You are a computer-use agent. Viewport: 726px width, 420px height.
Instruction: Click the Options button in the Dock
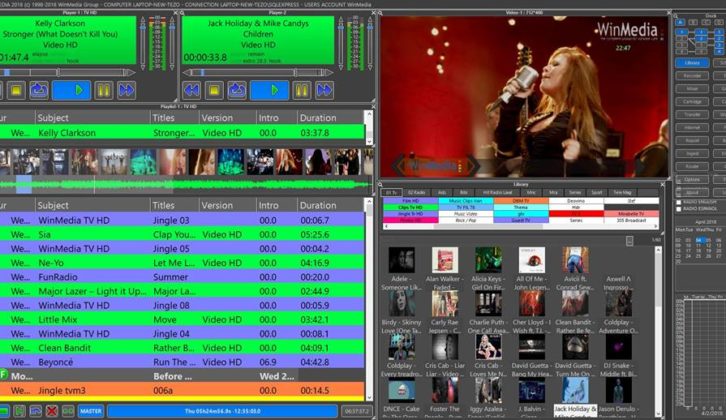(692, 179)
